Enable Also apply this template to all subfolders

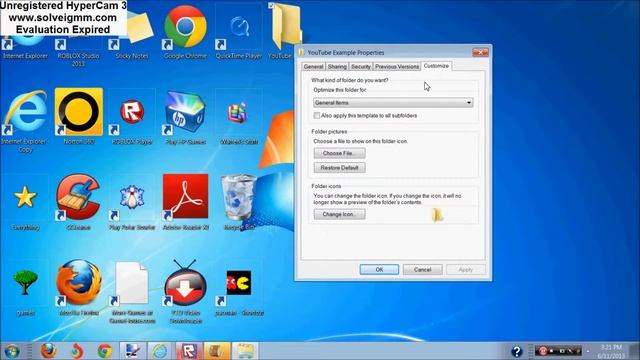[317, 116]
